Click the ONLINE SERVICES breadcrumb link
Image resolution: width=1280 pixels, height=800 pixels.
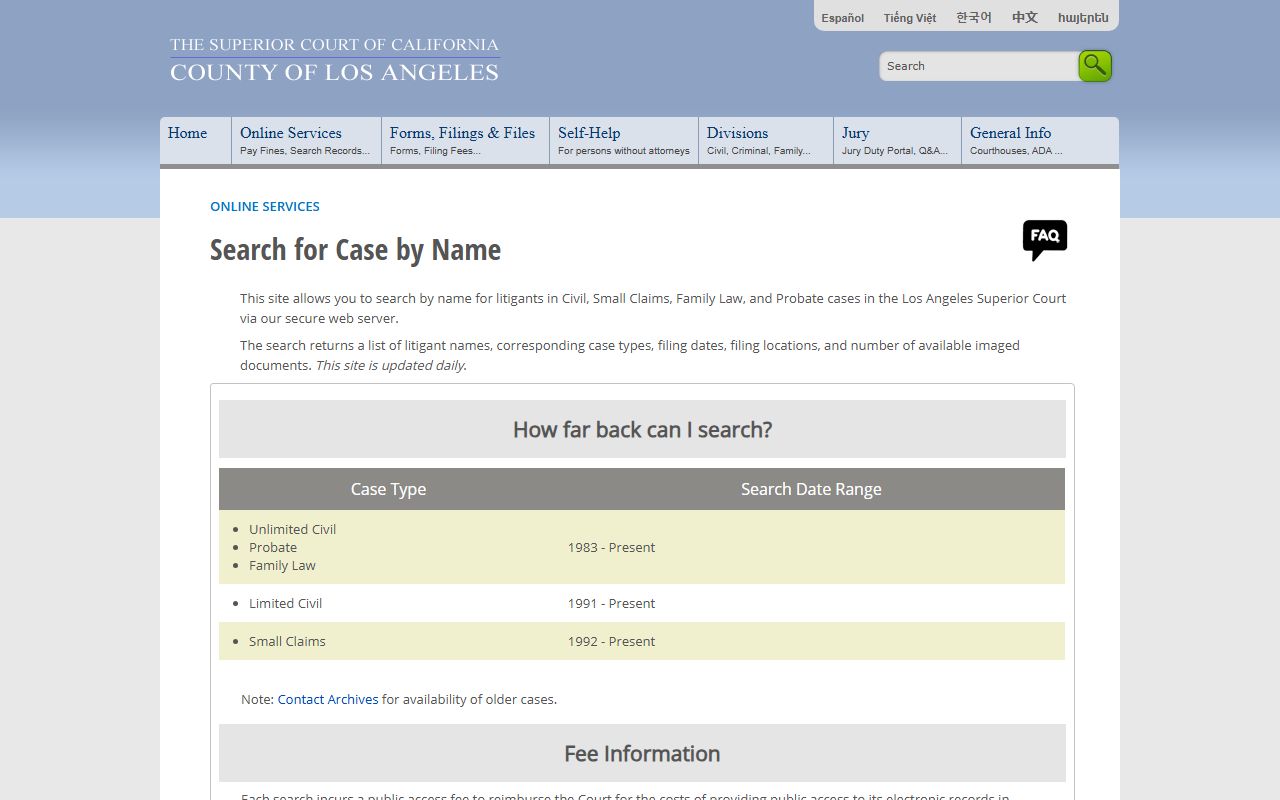(x=265, y=206)
